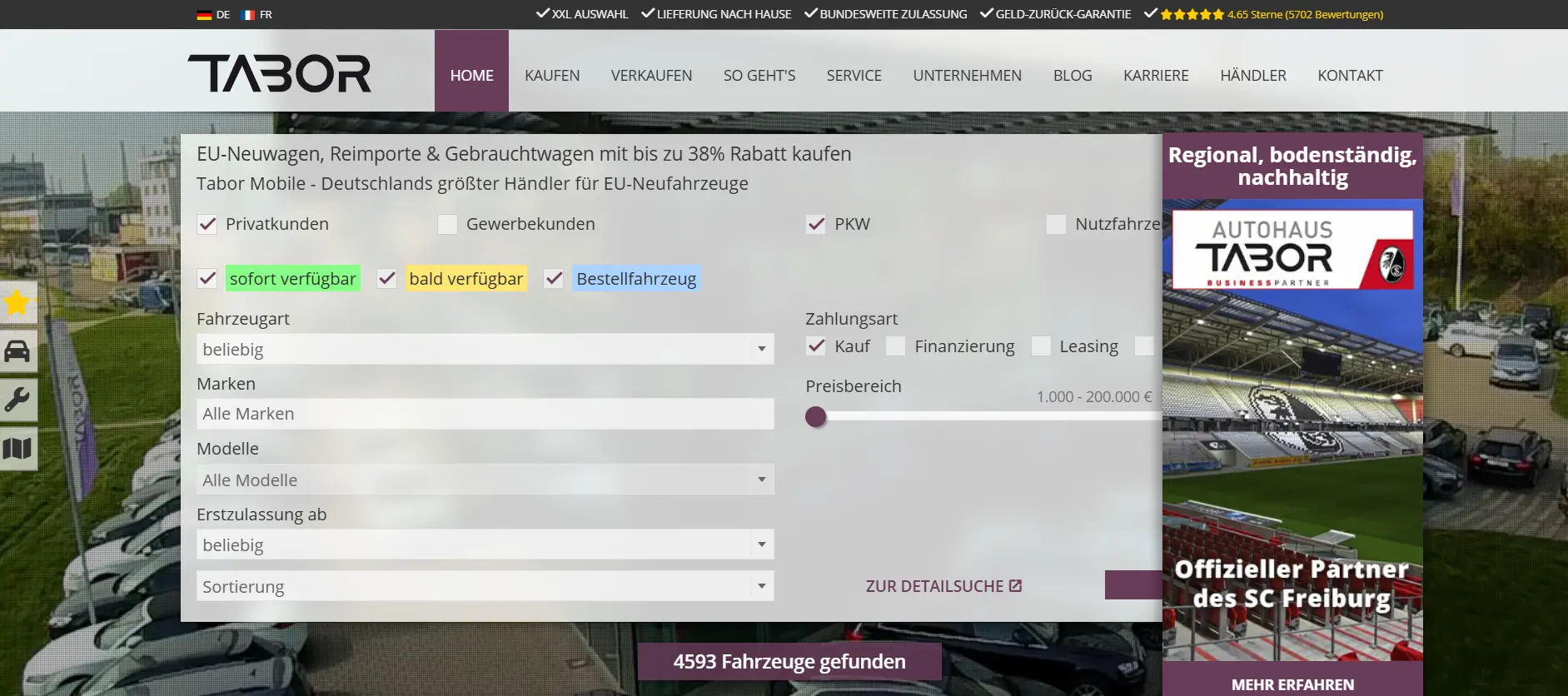Open the 4.65 Sterne reviews link
This screenshot has width=1568, height=696.
(1305, 14)
